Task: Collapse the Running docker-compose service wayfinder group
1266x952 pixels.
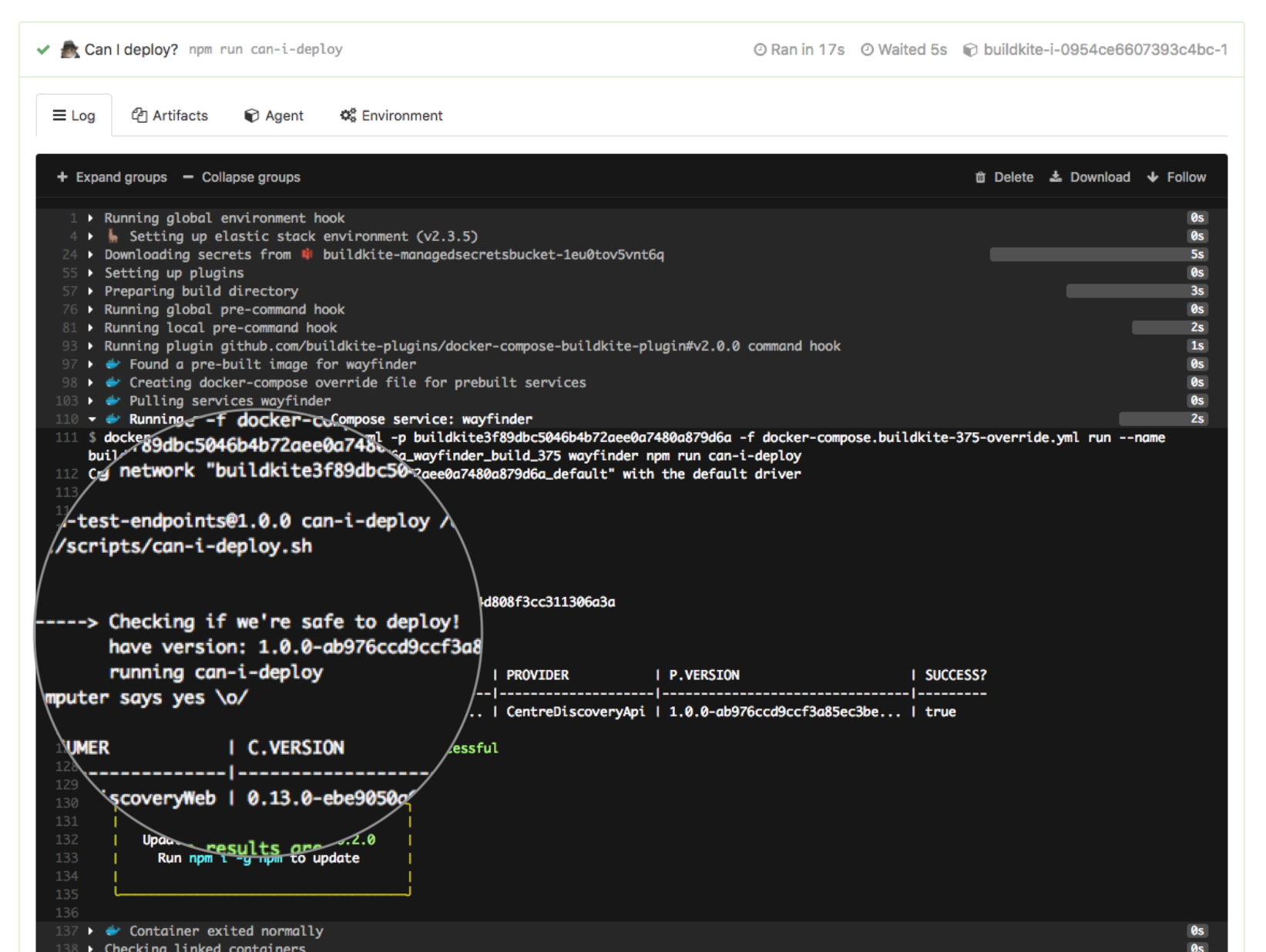Action: (92, 419)
